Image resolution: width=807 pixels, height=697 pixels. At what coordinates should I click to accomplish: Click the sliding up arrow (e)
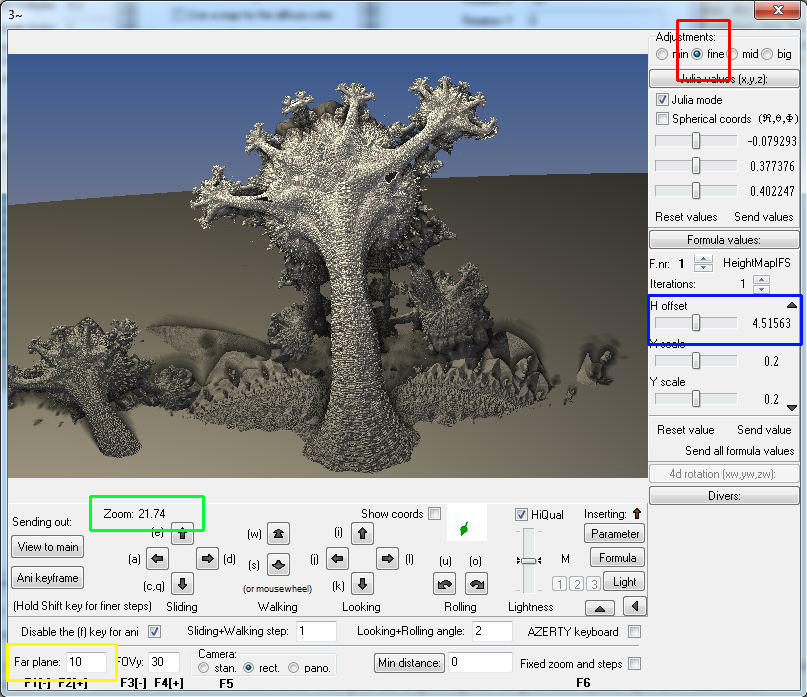point(182,534)
